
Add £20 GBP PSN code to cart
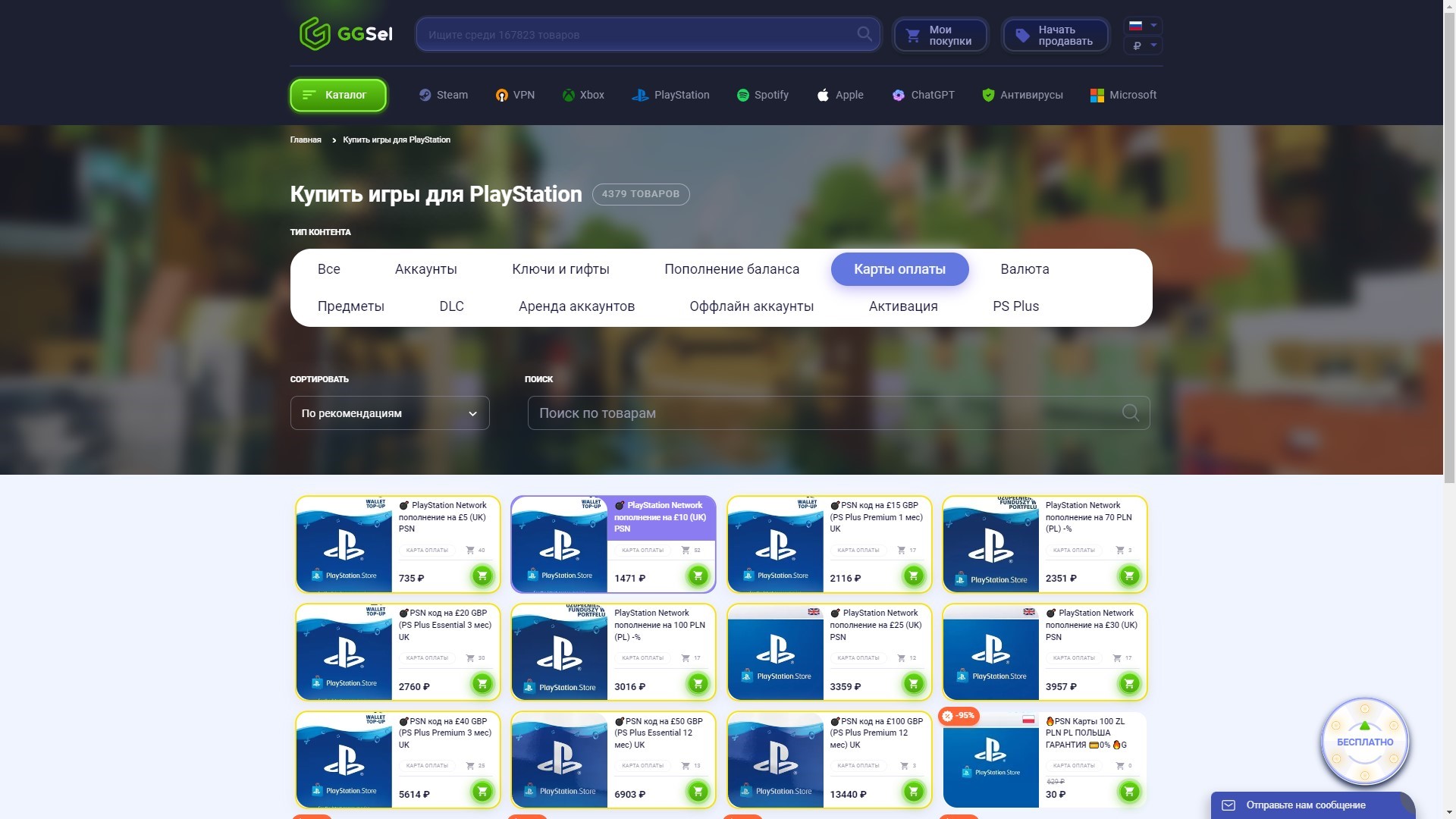pyautogui.click(x=482, y=684)
